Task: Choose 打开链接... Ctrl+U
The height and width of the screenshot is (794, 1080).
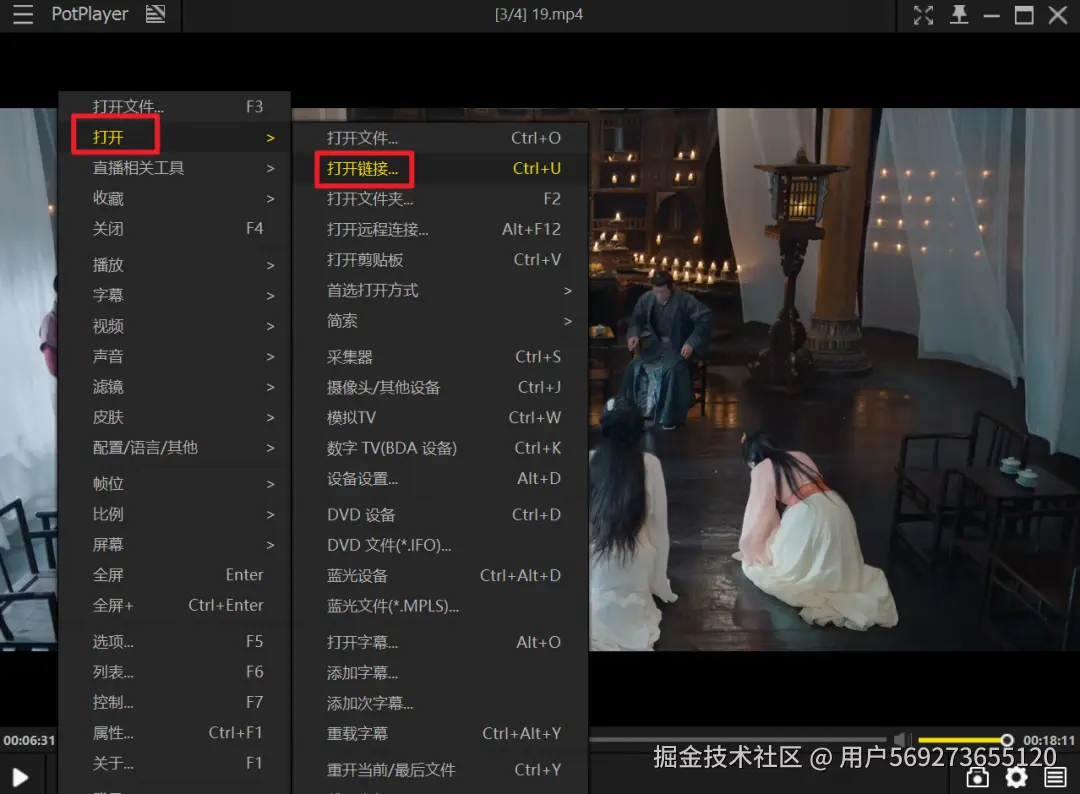Action: [441, 169]
